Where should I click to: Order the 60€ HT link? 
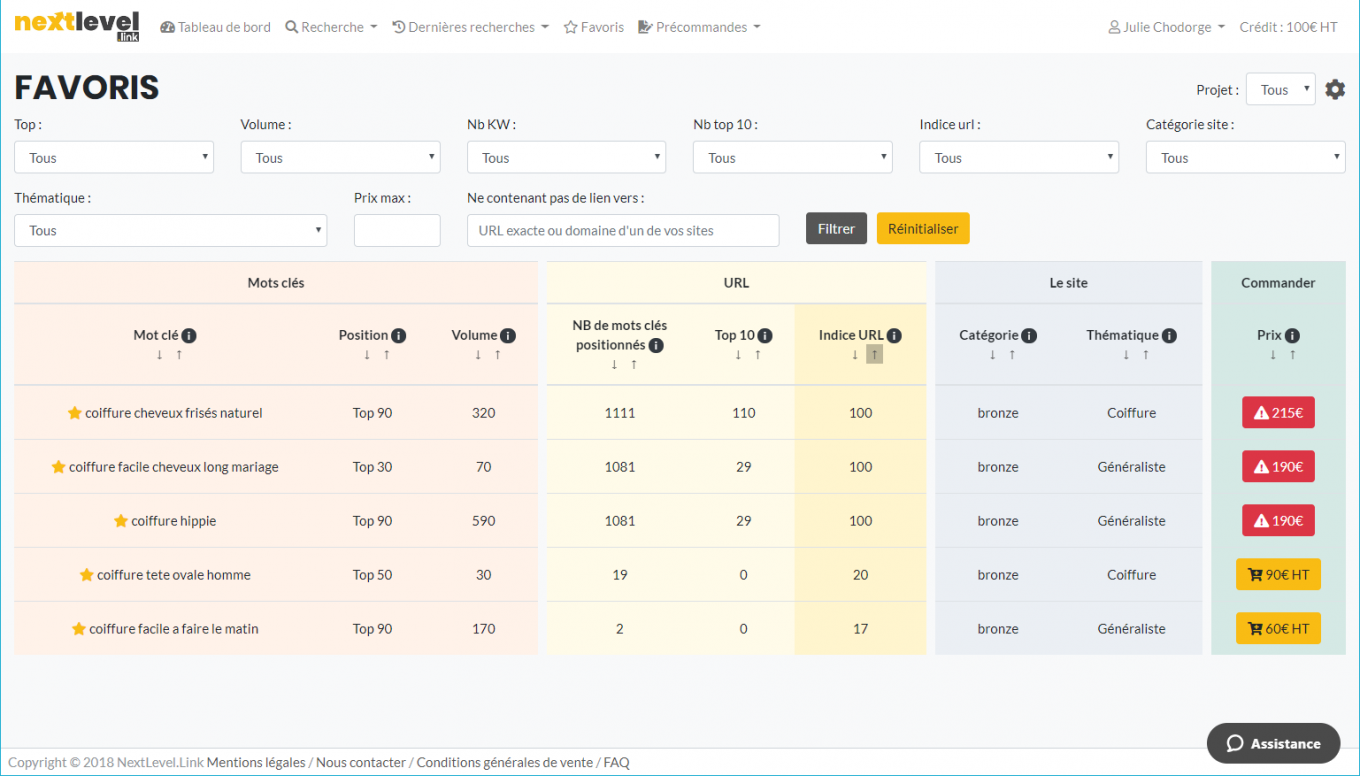click(x=1278, y=628)
